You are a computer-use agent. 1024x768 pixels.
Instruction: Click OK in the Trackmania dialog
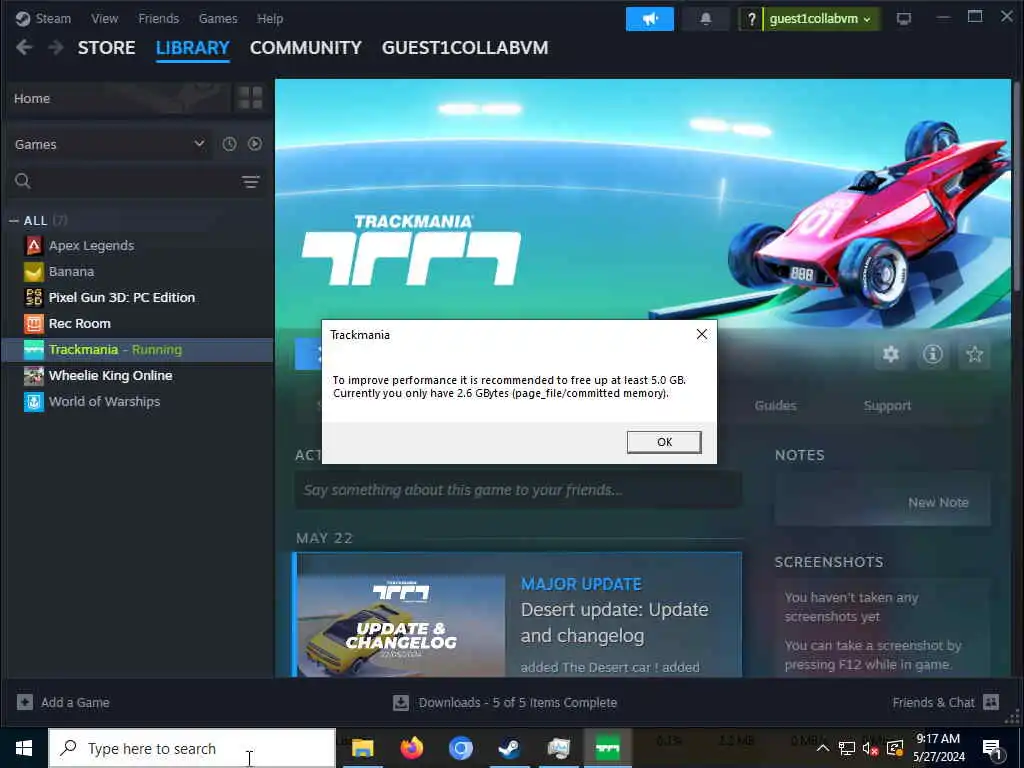[x=664, y=442]
